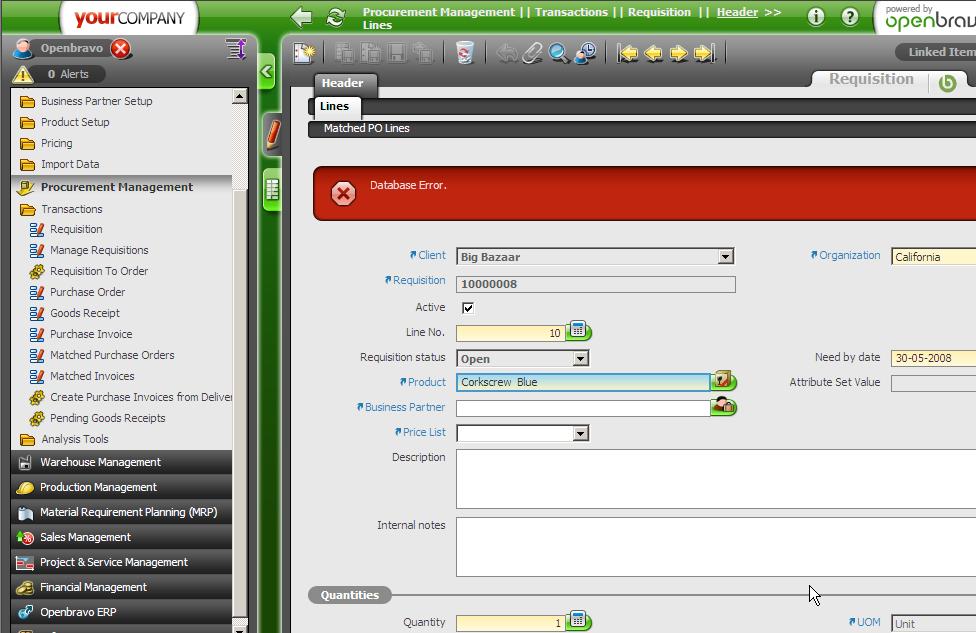Open Product selector icon
This screenshot has height=633, width=976.
(723, 380)
